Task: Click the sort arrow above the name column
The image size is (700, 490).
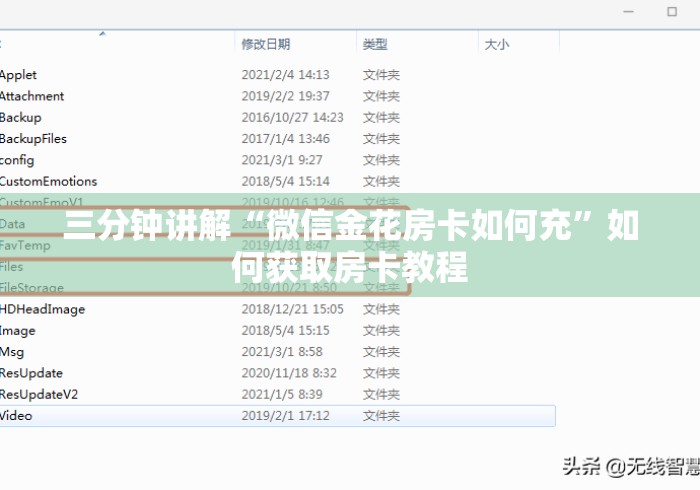Action: [103, 33]
